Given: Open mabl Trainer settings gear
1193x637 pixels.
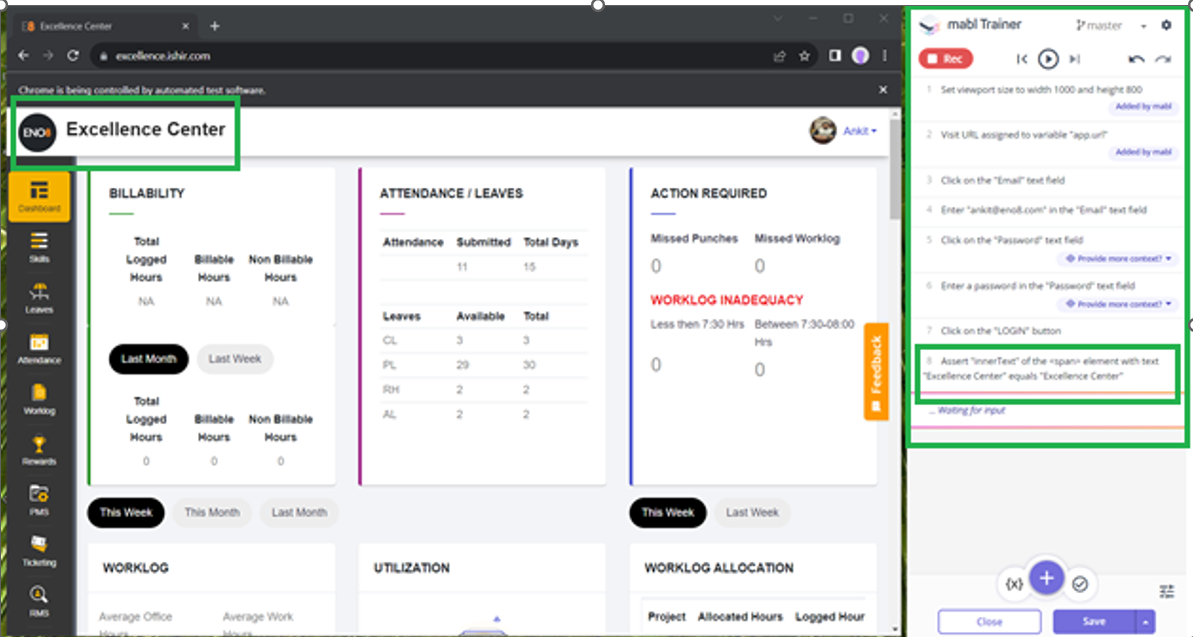Looking at the screenshot, I should coord(1166,26).
